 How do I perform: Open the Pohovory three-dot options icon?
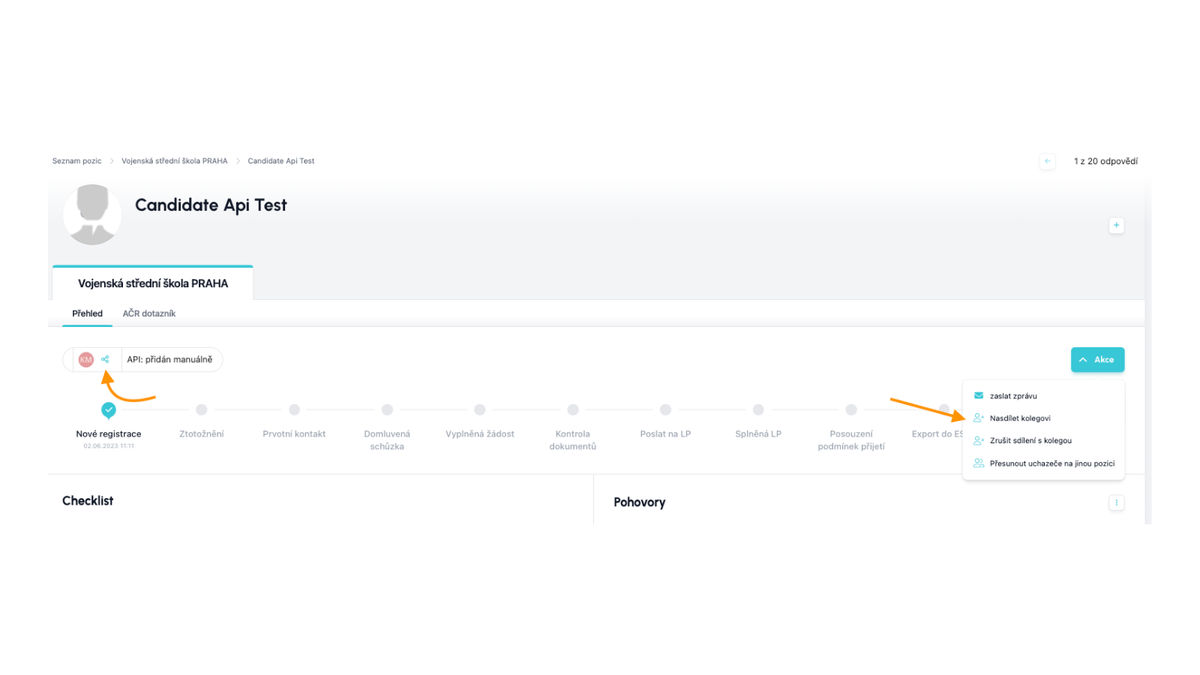point(1116,503)
